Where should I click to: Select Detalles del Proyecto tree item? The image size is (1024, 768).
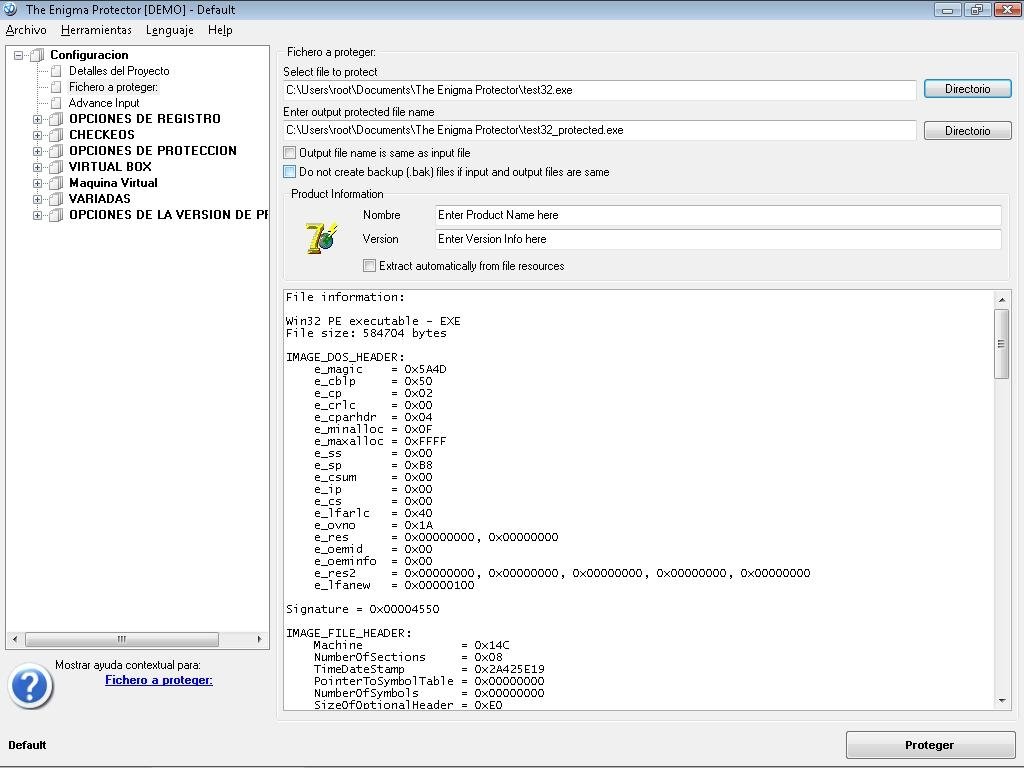point(119,71)
